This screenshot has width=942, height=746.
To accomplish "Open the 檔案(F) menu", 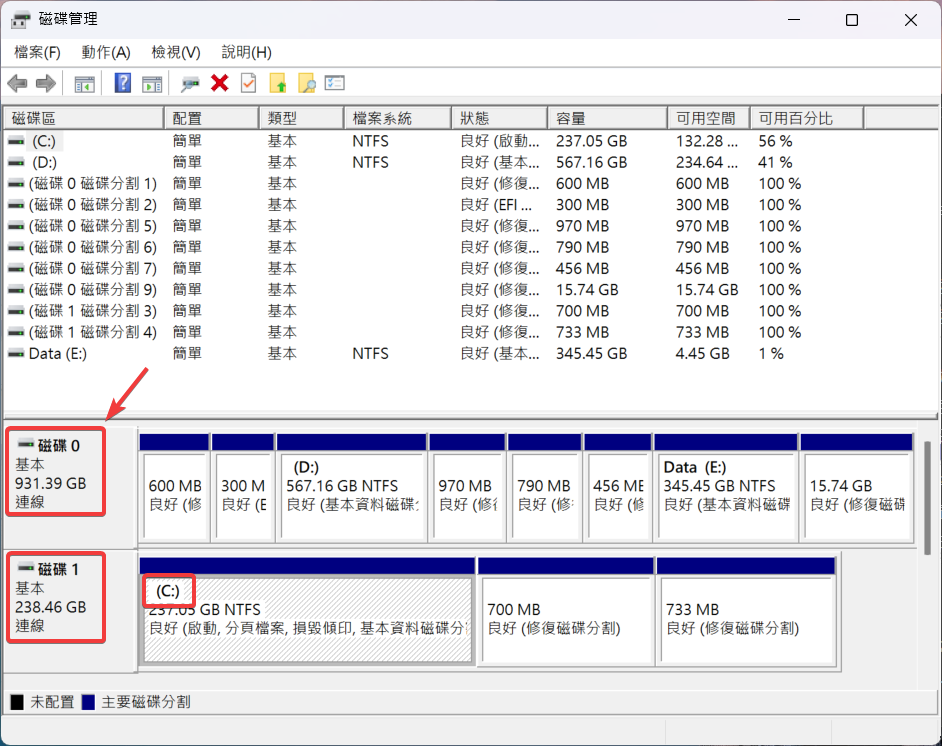I will [x=37, y=52].
